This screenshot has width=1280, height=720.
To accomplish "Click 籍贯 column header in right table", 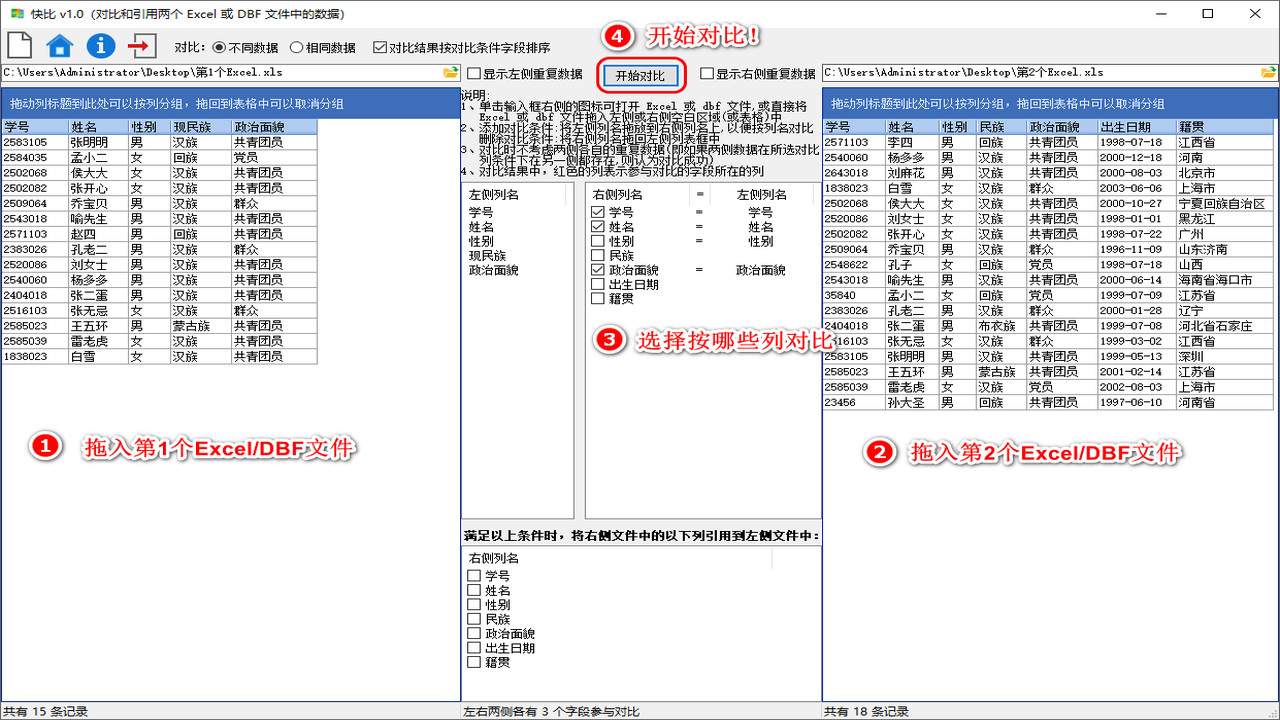I will (x=1225, y=127).
